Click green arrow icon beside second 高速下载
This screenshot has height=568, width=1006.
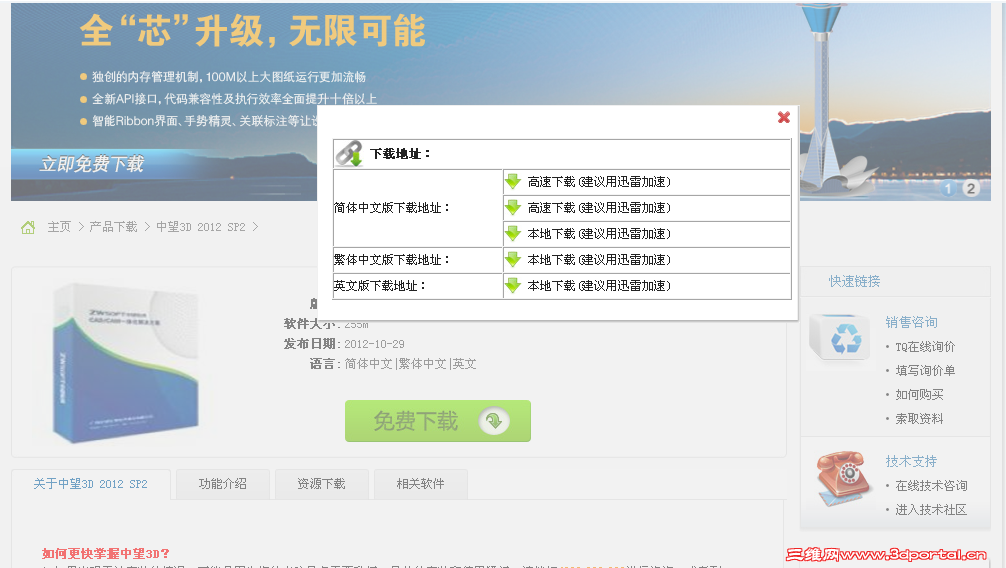tap(513, 207)
